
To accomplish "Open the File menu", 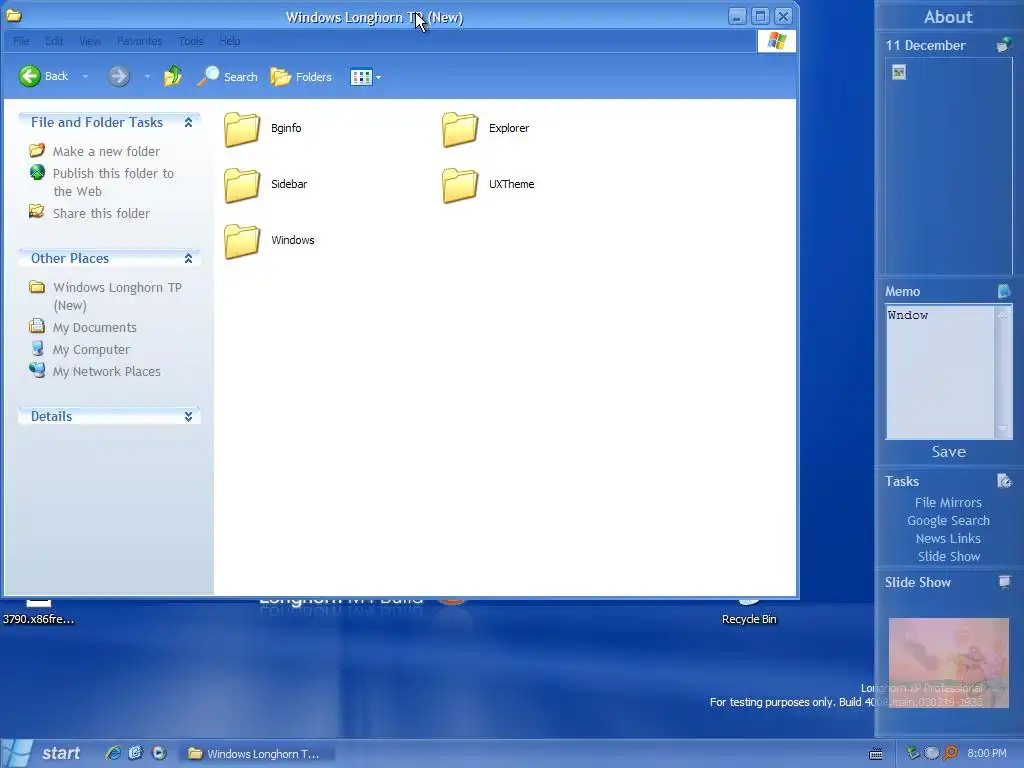I will click(21, 41).
